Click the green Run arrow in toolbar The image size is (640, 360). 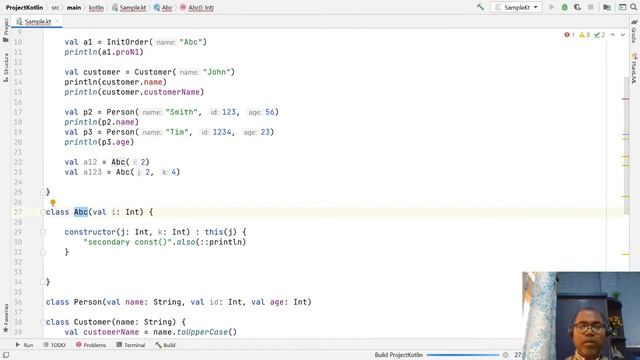[x=551, y=7]
